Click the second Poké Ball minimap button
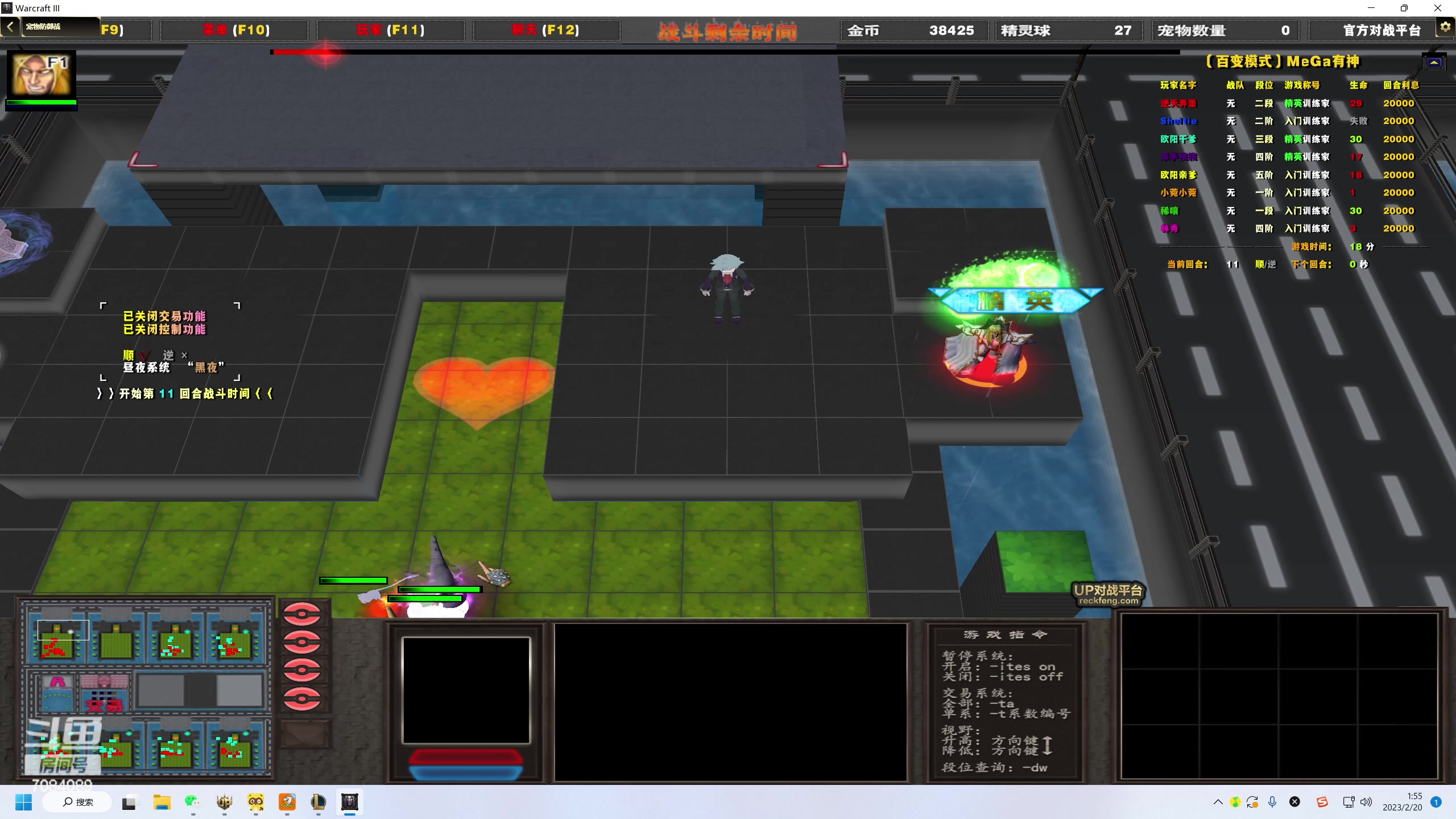The width and height of the screenshot is (1456, 819). pyautogui.click(x=302, y=643)
